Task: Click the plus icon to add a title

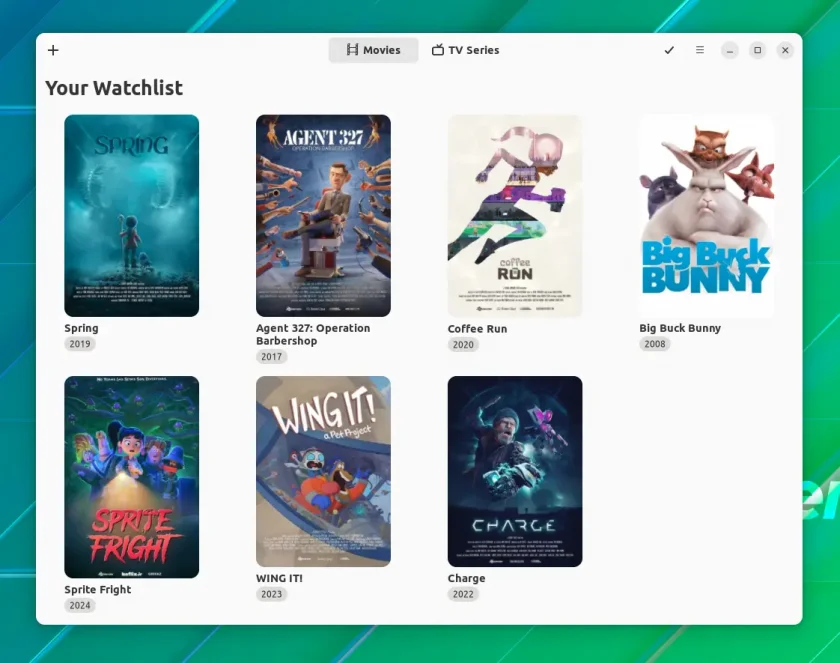Action: point(53,50)
